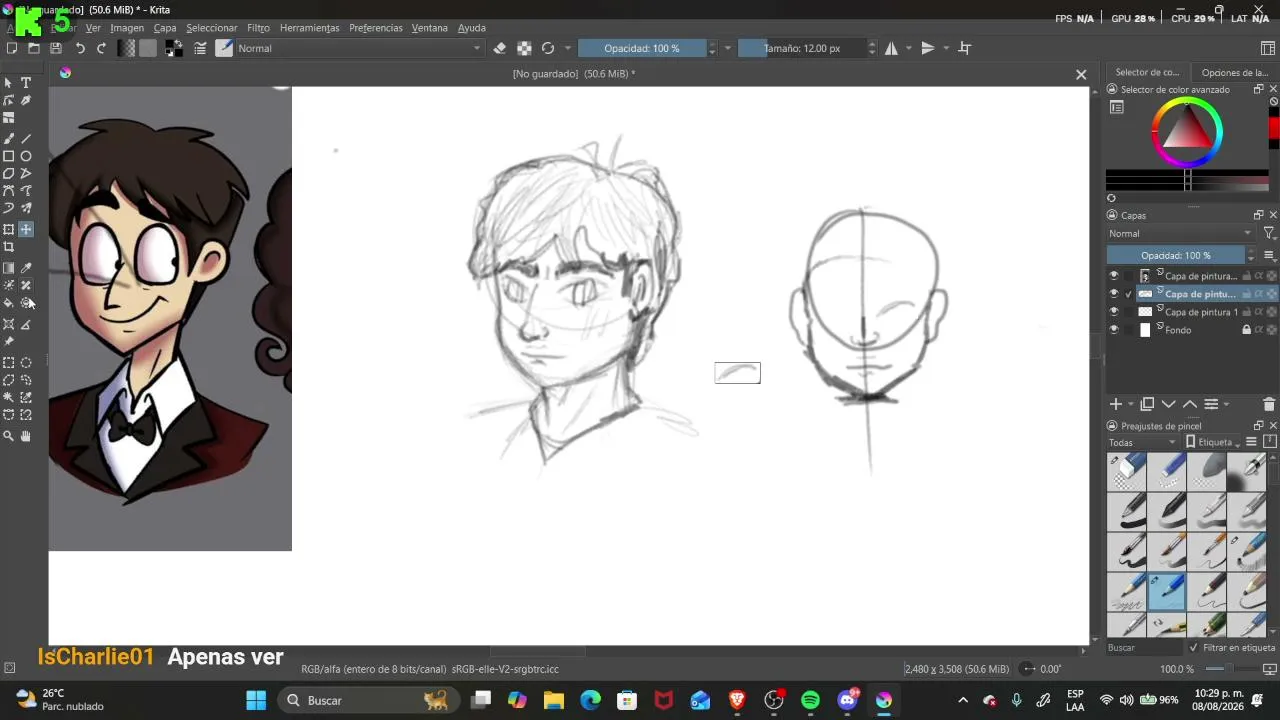Open a file using folder icon
Viewport: 1280px width, 720px height.
(34, 48)
